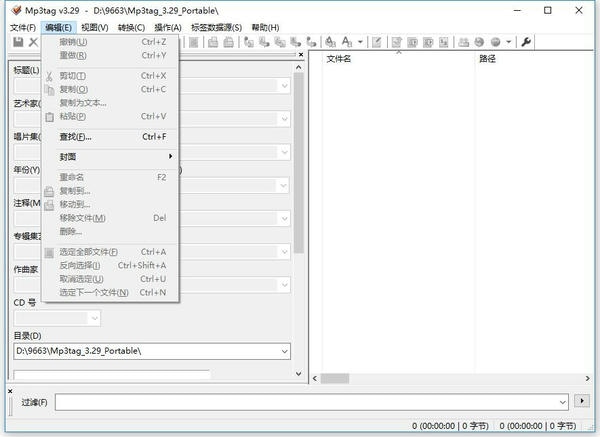Expand the CD 号 field dropdown
Viewport: 600px width, 437px height.
pyautogui.click(x=95, y=318)
